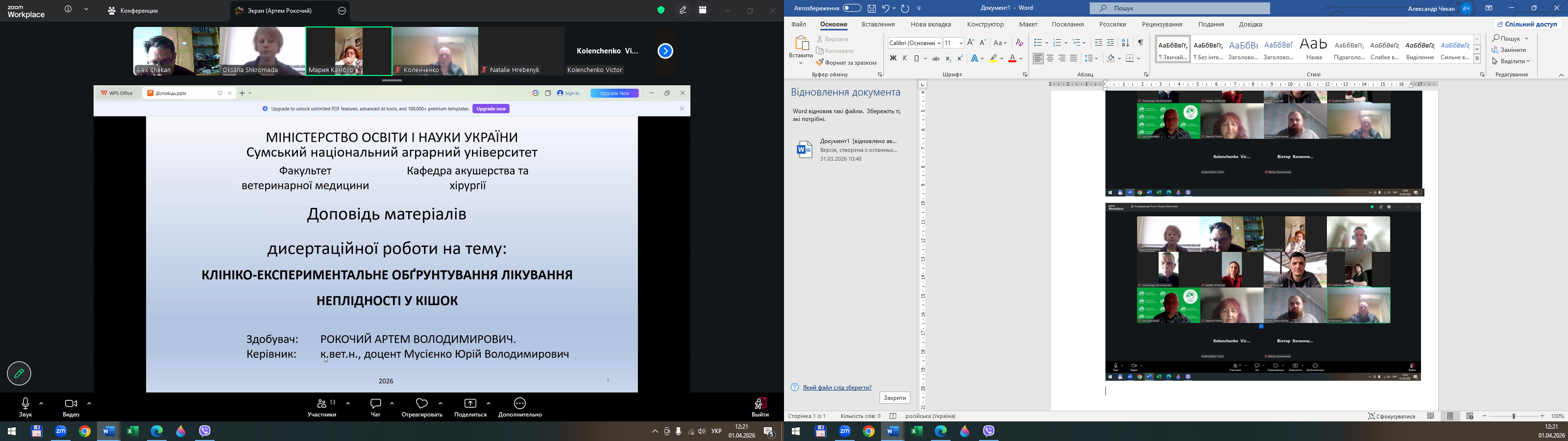This screenshot has height=441, width=1568.
Task: Toggle the Автозбереження autosave switch
Action: coord(852,8)
